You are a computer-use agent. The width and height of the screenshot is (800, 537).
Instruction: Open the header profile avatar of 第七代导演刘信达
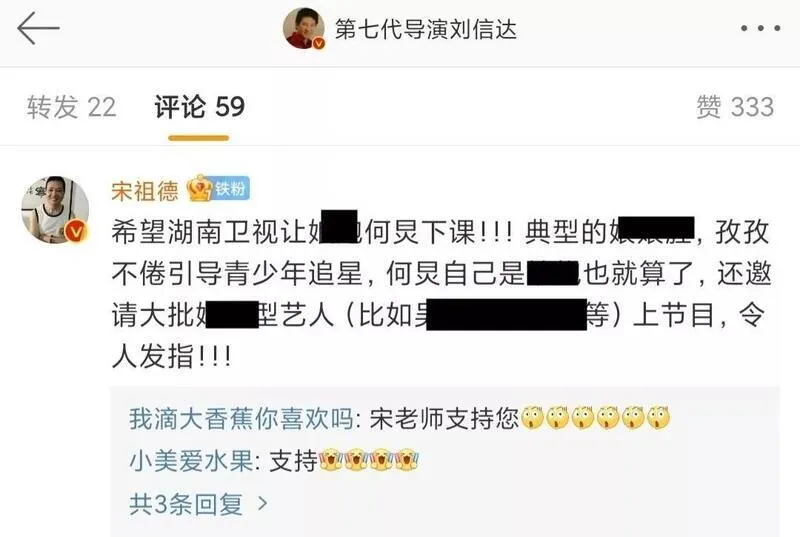point(304,29)
